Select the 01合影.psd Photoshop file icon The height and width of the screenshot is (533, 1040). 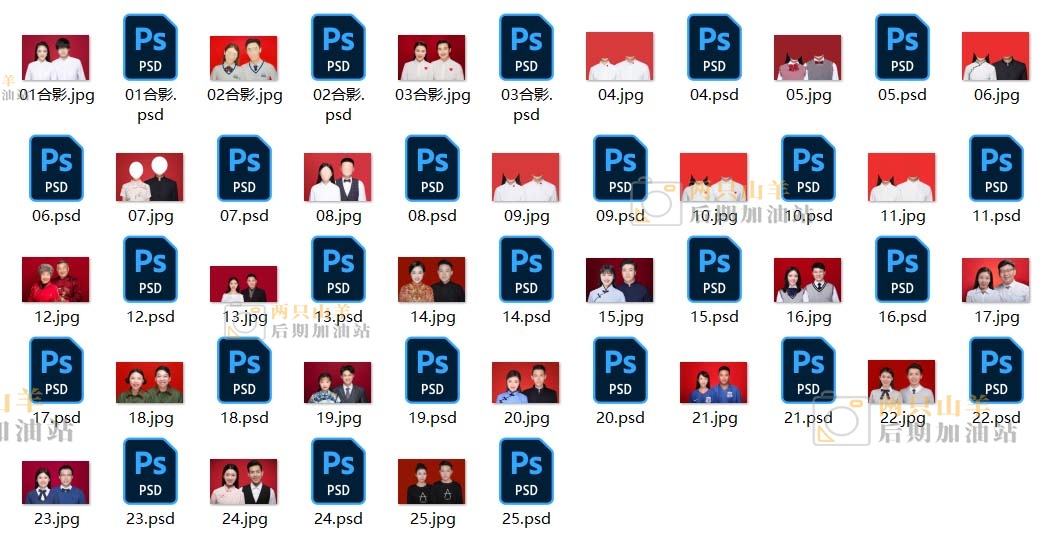click(150, 48)
